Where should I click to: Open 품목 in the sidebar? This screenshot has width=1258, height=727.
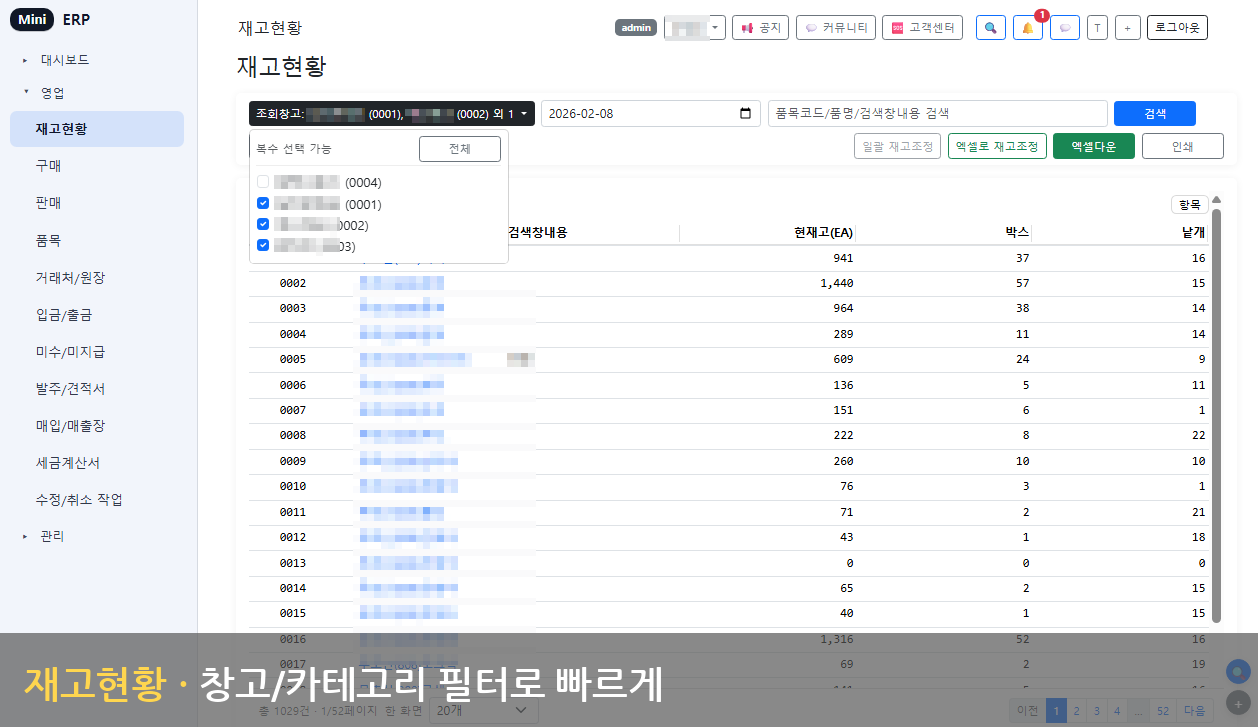tap(97, 240)
